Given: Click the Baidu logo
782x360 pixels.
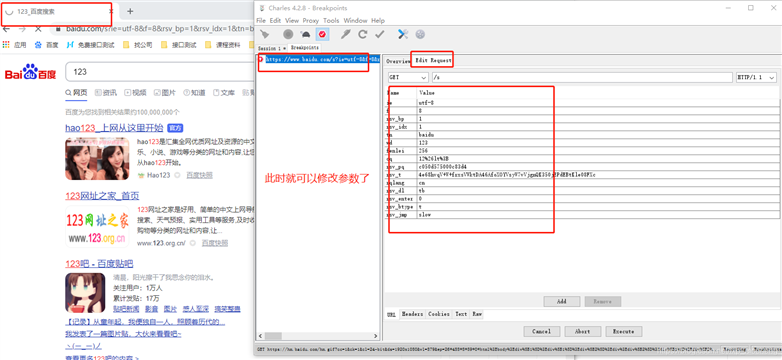Looking at the screenshot, I should (x=30, y=72).
